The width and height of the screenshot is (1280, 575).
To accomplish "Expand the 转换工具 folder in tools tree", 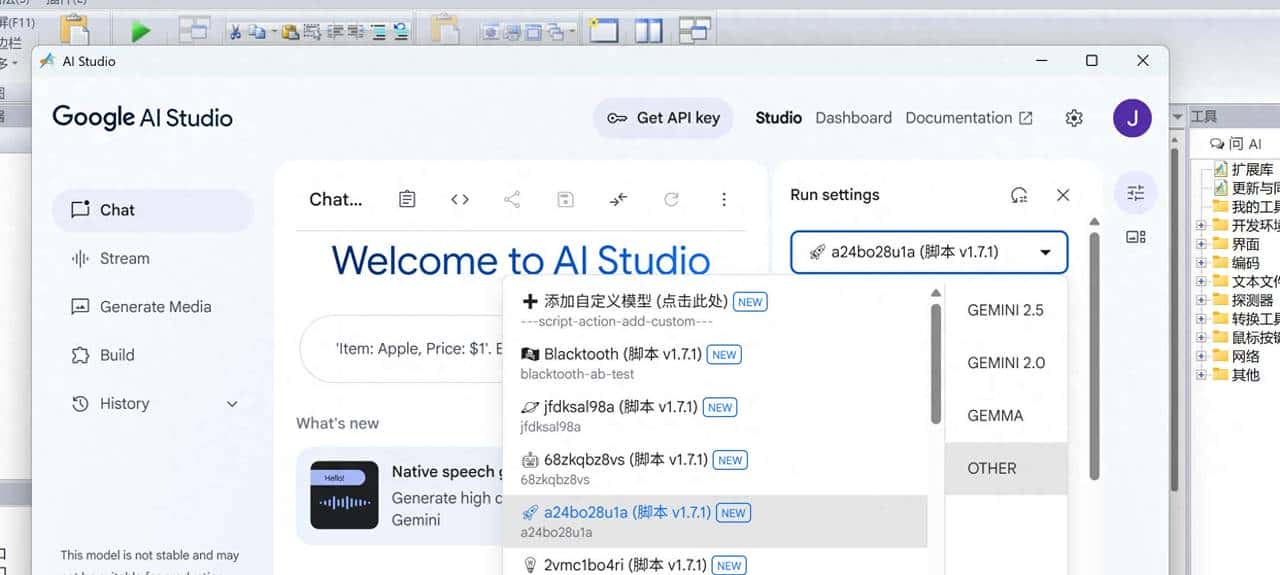I will [x=1201, y=319].
